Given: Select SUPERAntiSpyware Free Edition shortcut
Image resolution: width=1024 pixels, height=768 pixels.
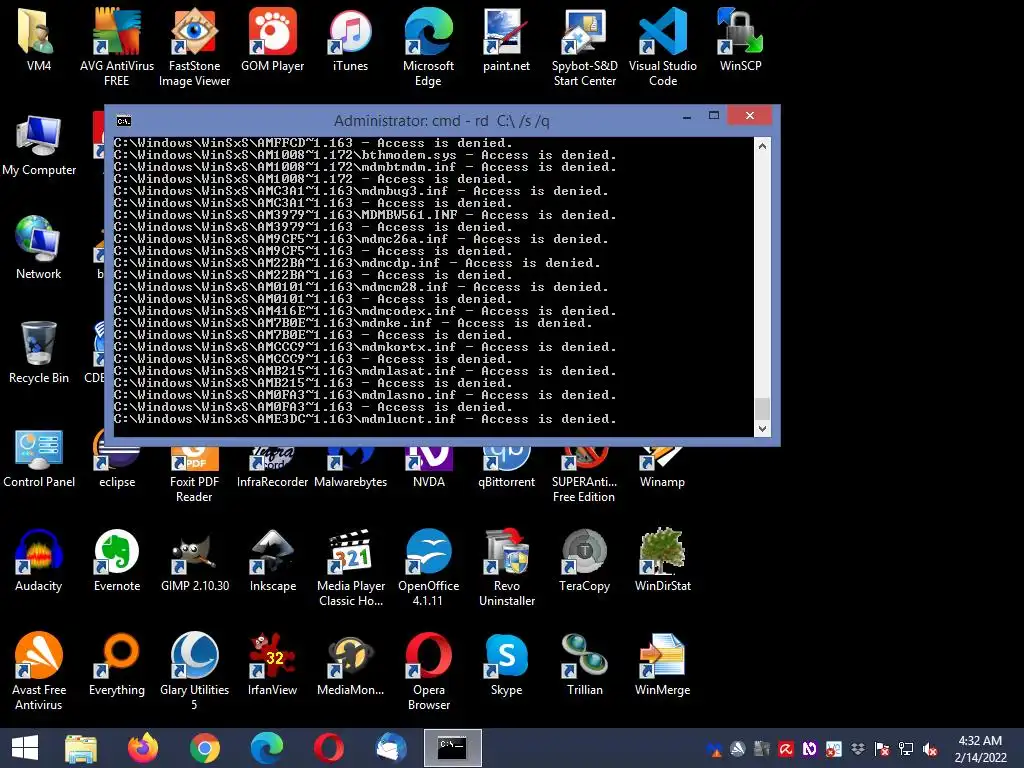Looking at the screenshot, I should [584, 475].
